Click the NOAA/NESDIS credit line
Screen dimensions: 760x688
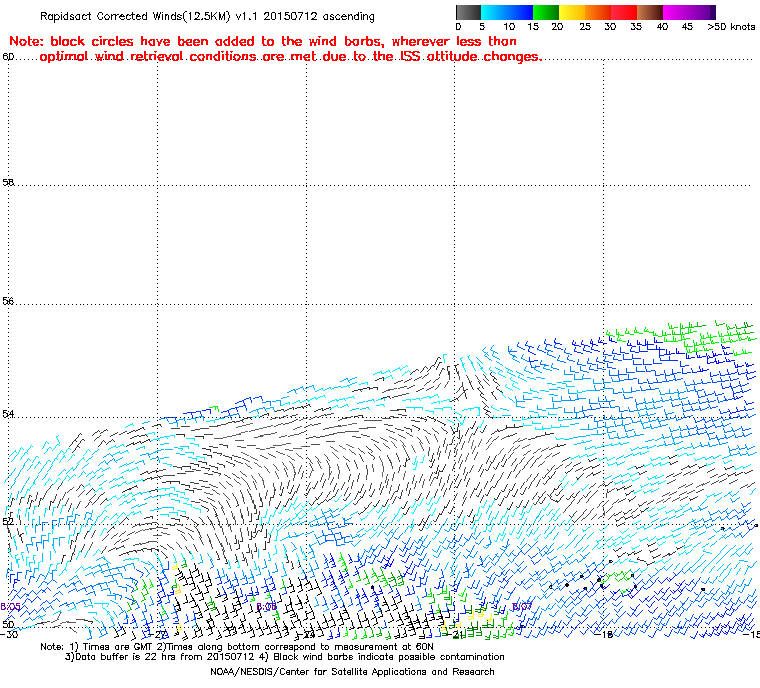(352, 672)
